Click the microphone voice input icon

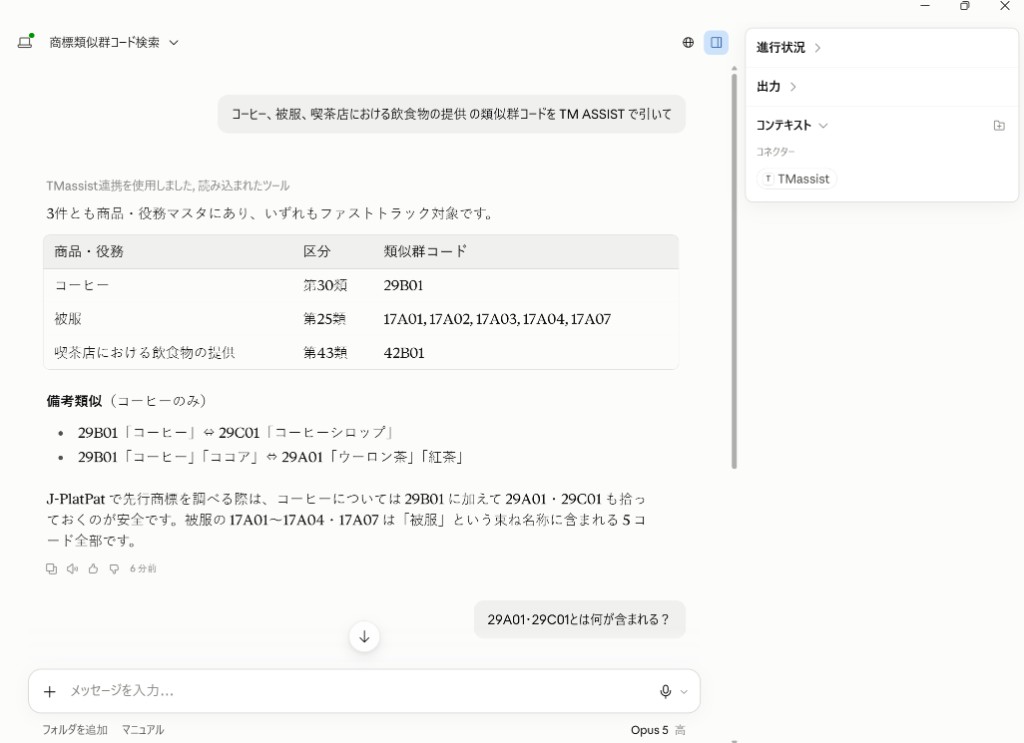(665, 691)
